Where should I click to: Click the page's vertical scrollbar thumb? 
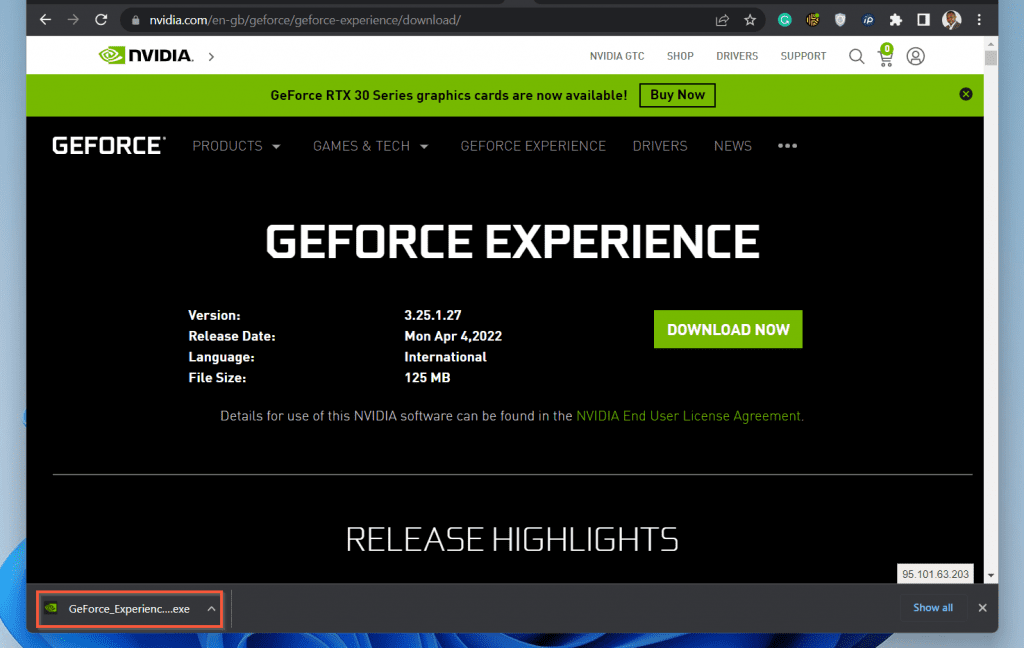[990, 57]
